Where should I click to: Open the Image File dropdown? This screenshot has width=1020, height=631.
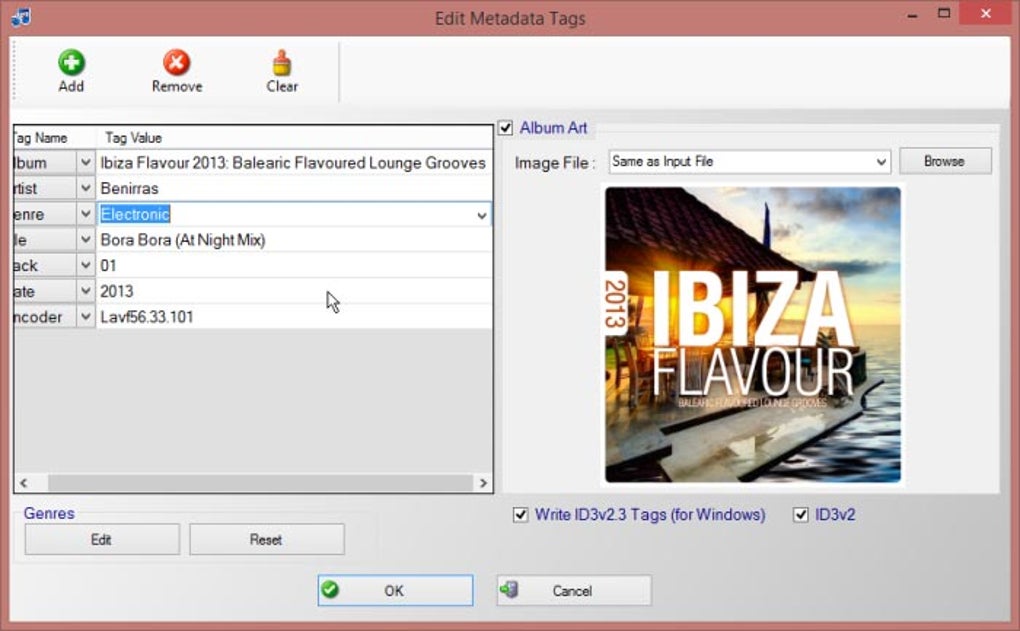881,162
